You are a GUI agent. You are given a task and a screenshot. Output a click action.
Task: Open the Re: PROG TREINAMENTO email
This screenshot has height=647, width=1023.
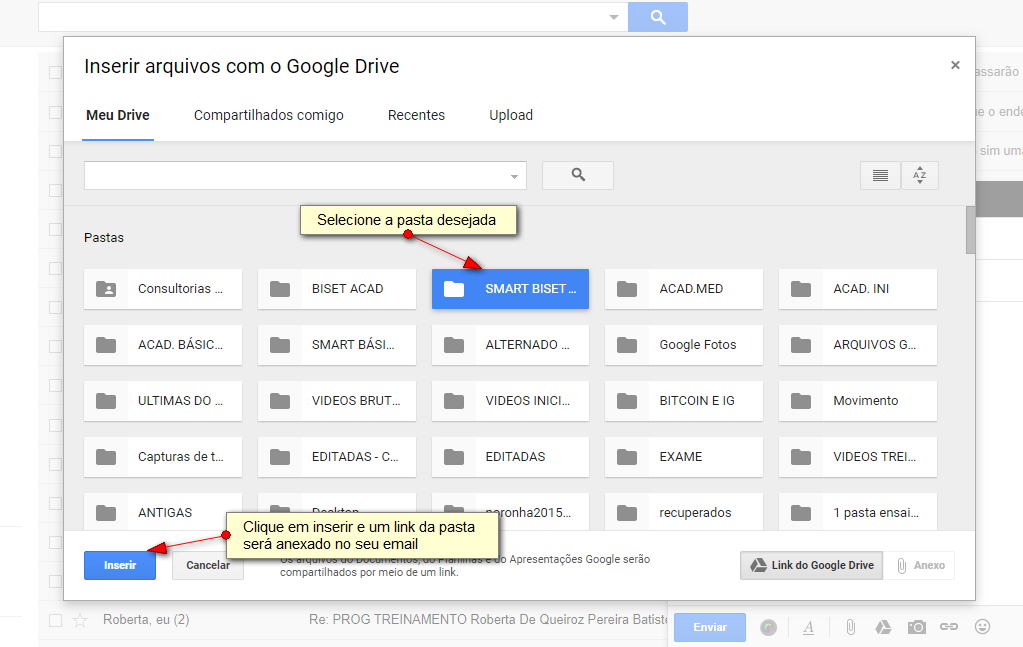(488, 620)
